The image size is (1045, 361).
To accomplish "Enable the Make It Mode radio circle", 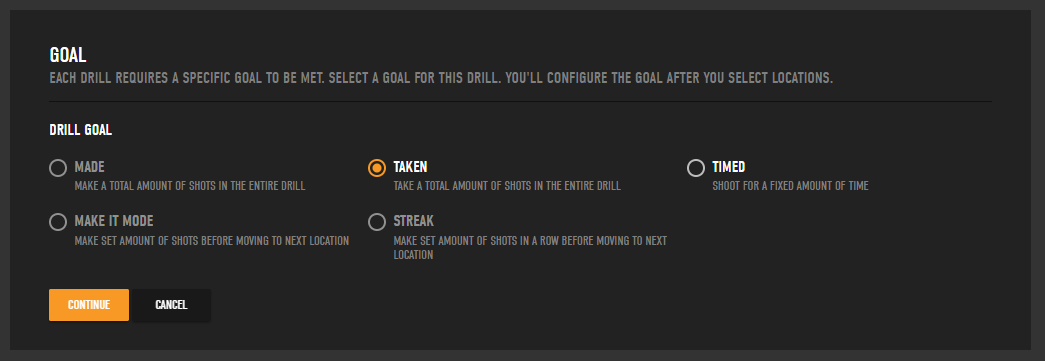I will [x=58, y=222].
